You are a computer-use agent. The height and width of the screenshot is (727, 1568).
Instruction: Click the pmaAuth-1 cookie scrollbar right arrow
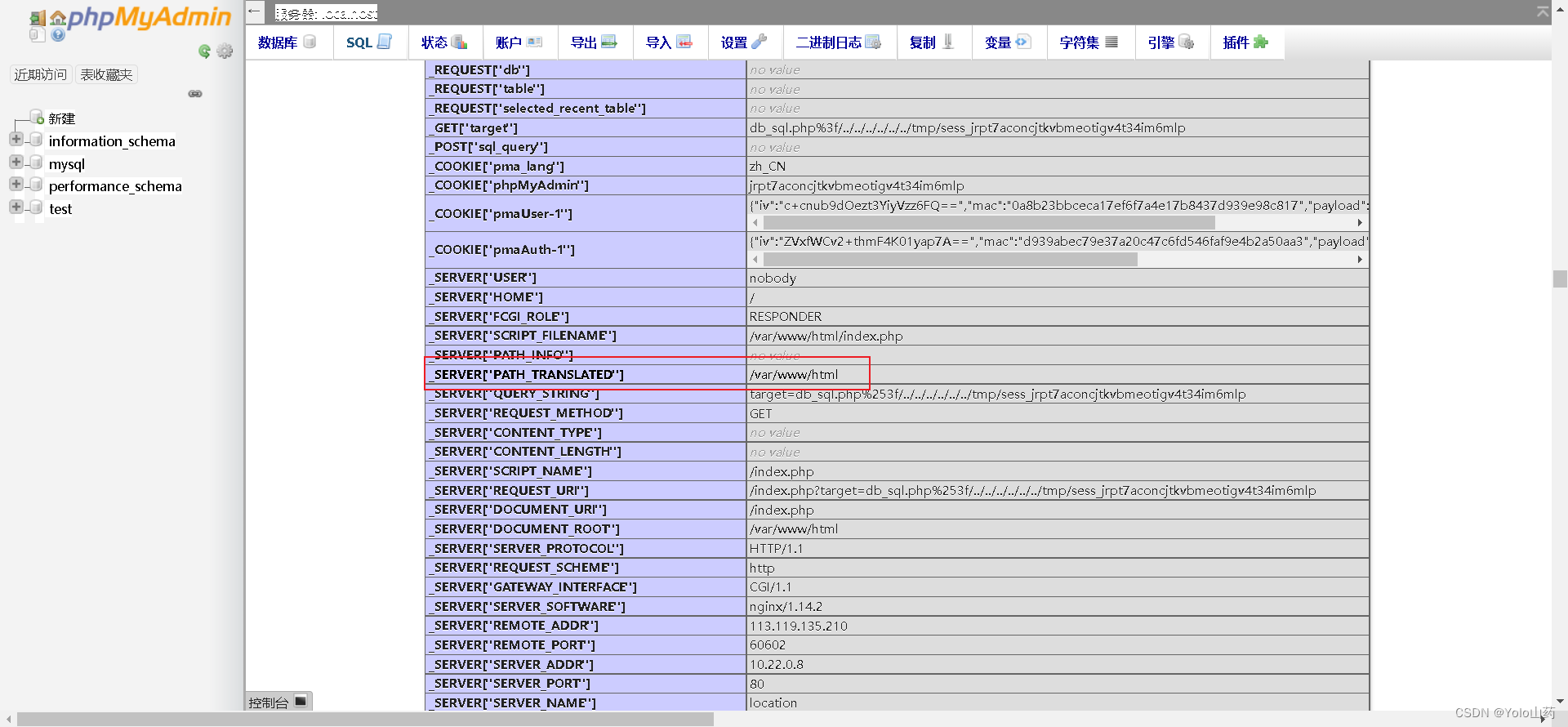(x=1360, y=259)
